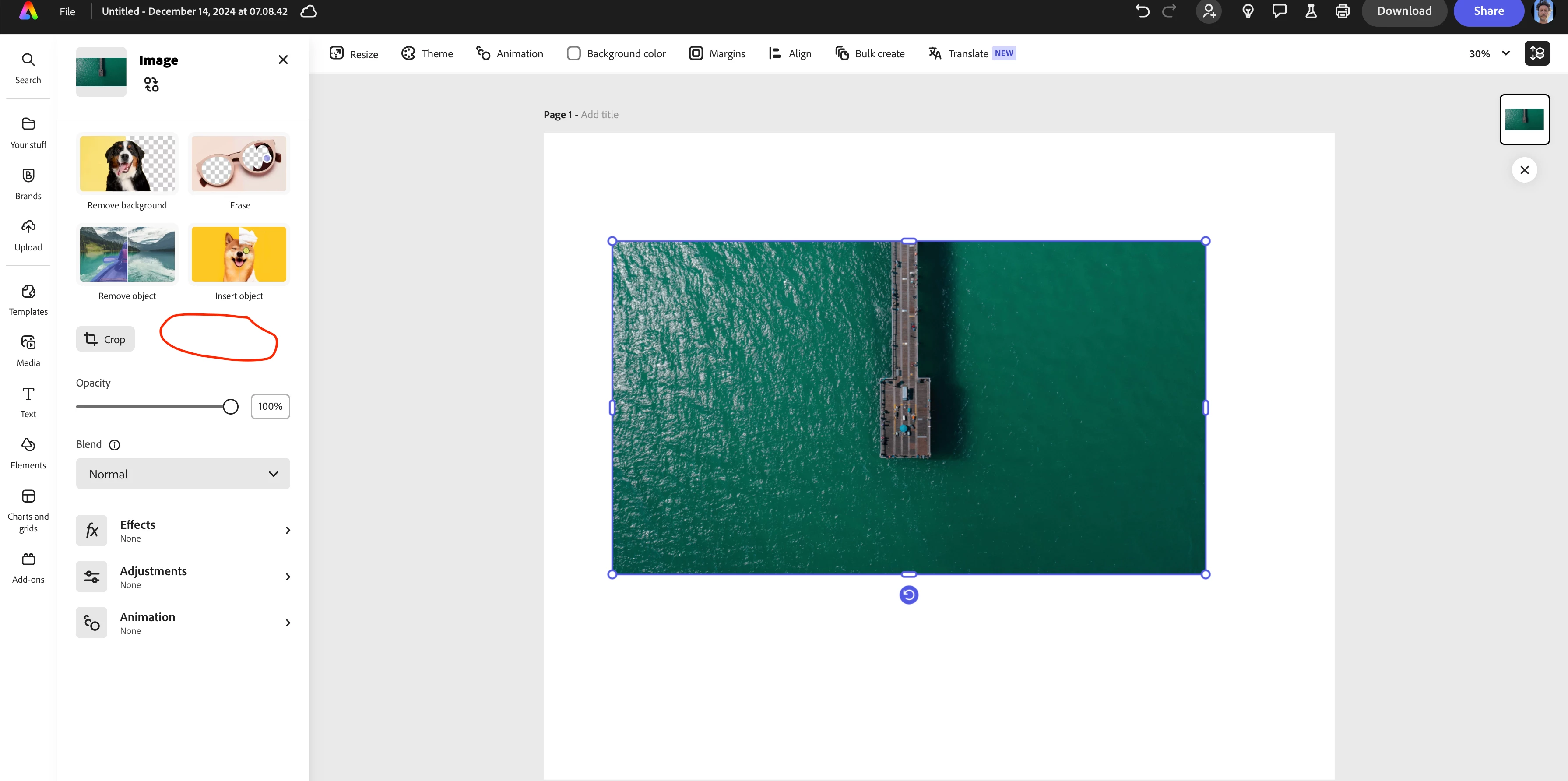1568x781 pixels.
Task: Click the replace image swap icon
Action: [151, 84]
